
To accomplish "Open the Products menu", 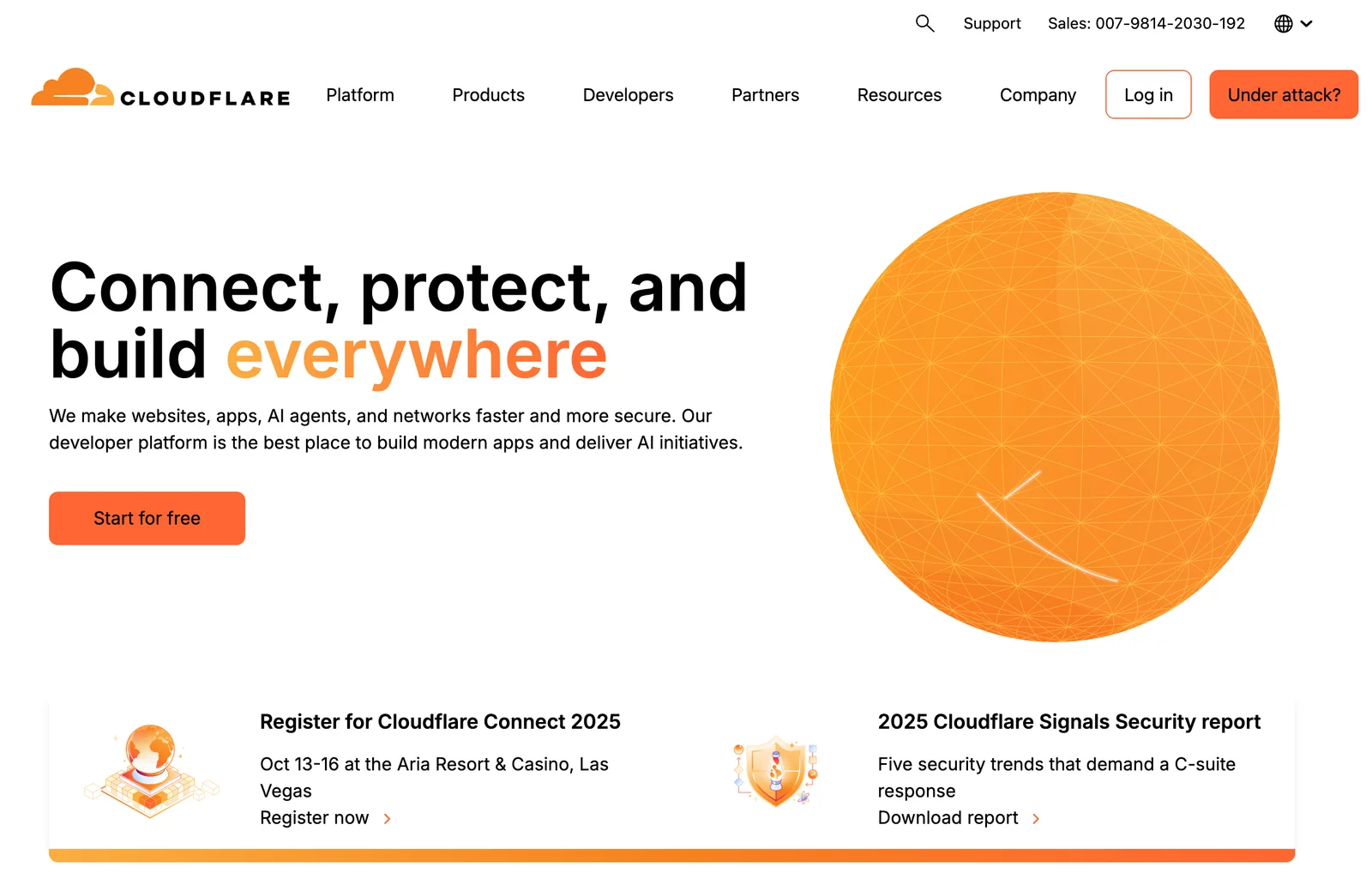I will point(488,95).
